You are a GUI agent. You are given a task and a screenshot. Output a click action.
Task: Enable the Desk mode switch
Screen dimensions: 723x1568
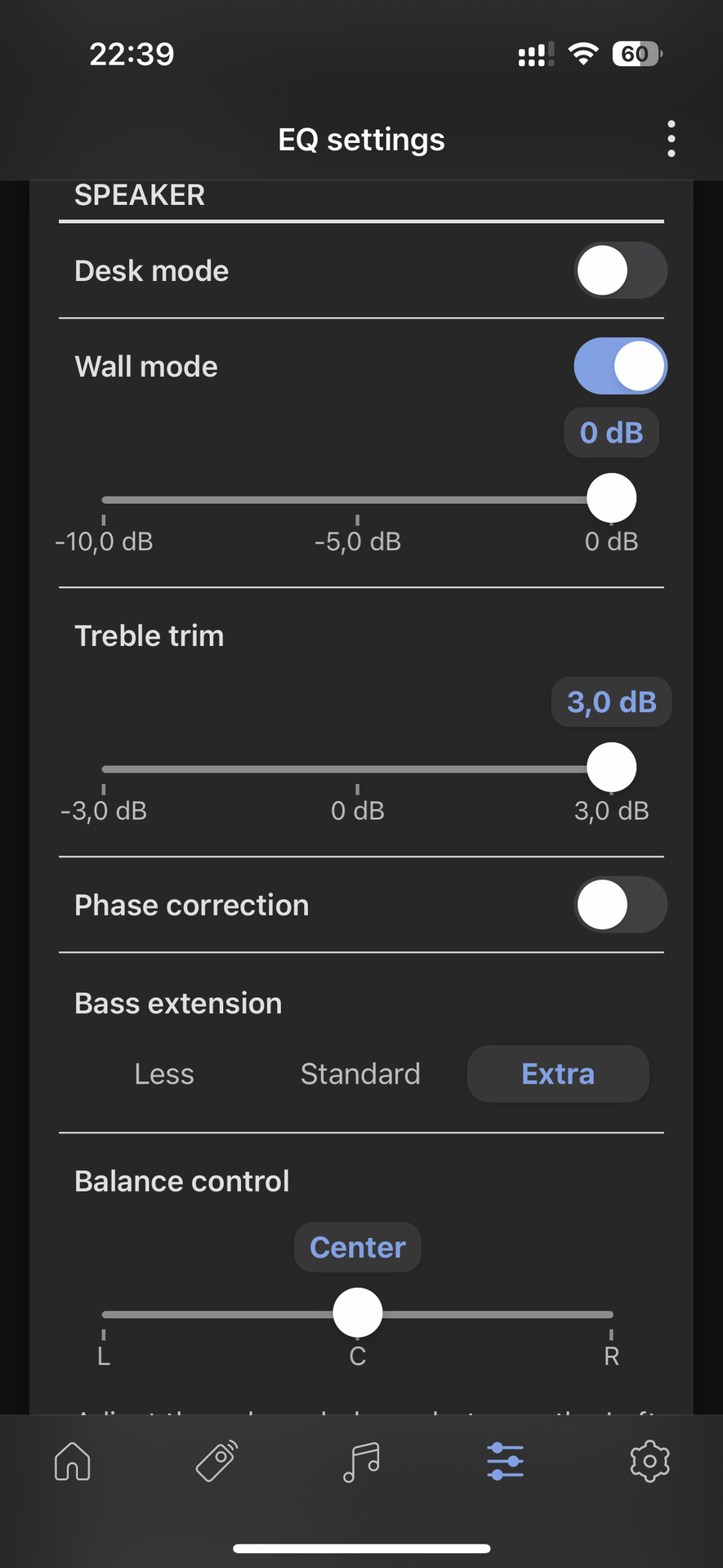click(x=621, y=270)
